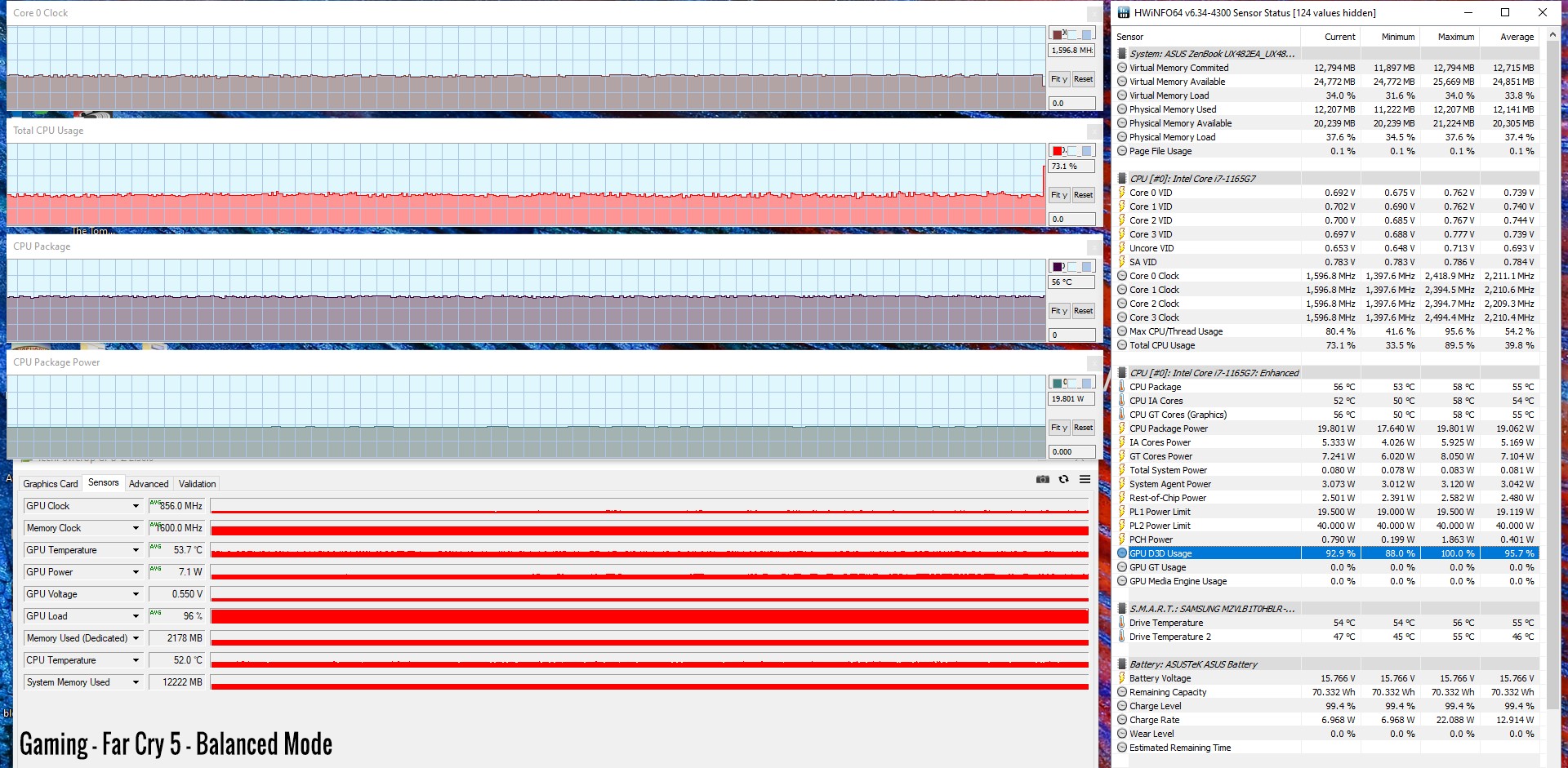Open the GPU Voltage sensor dropdown
The width and height of the screenshot is (1568, 768).
pyautogui.click(x=136, y=594)
